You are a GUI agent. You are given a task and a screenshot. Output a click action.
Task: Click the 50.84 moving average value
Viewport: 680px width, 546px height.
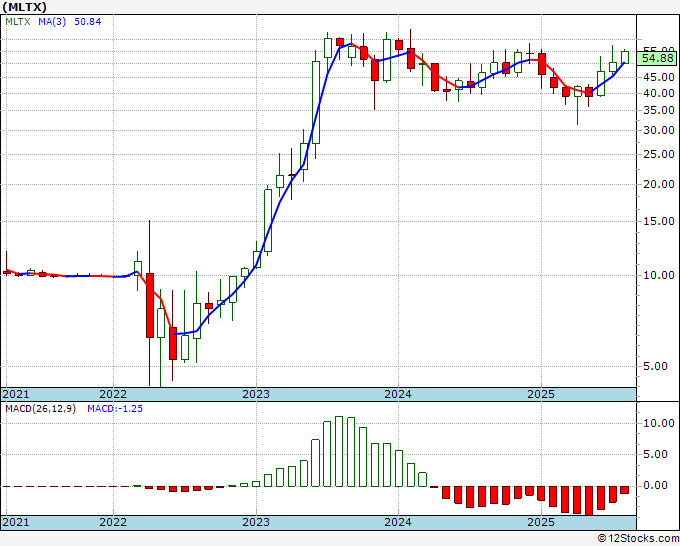88,21
